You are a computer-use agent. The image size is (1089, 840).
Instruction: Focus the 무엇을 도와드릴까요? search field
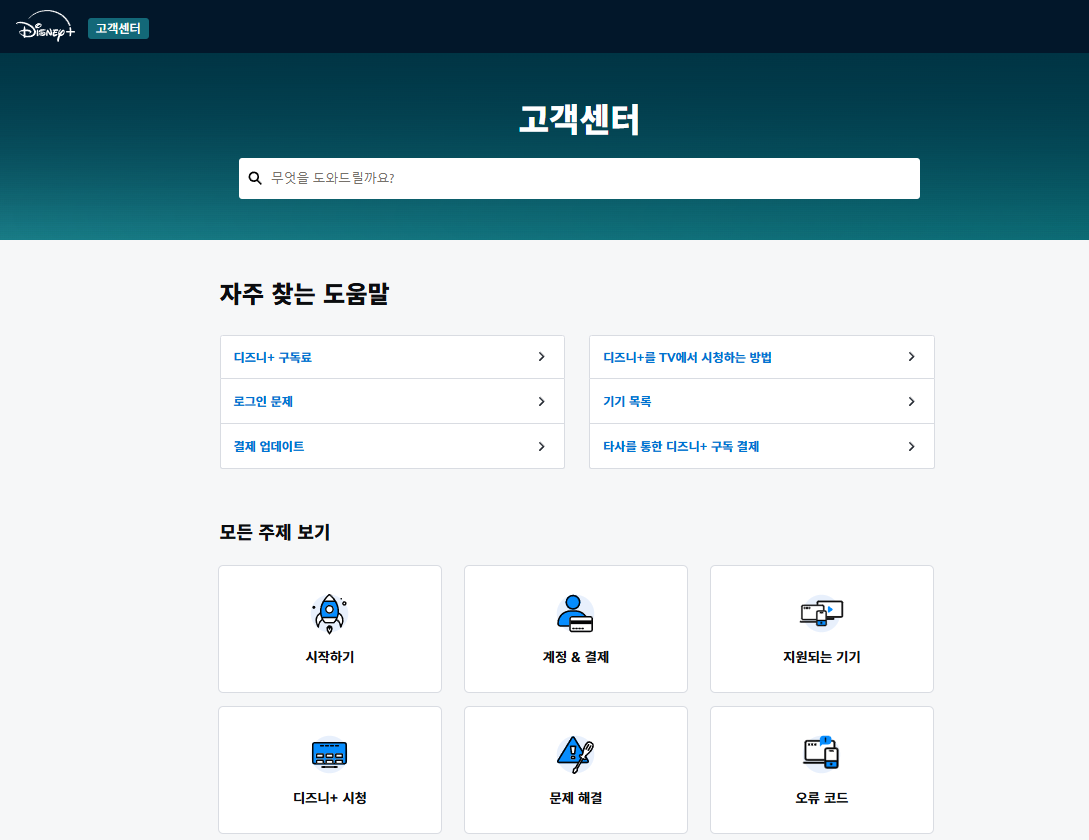point(579,179)
